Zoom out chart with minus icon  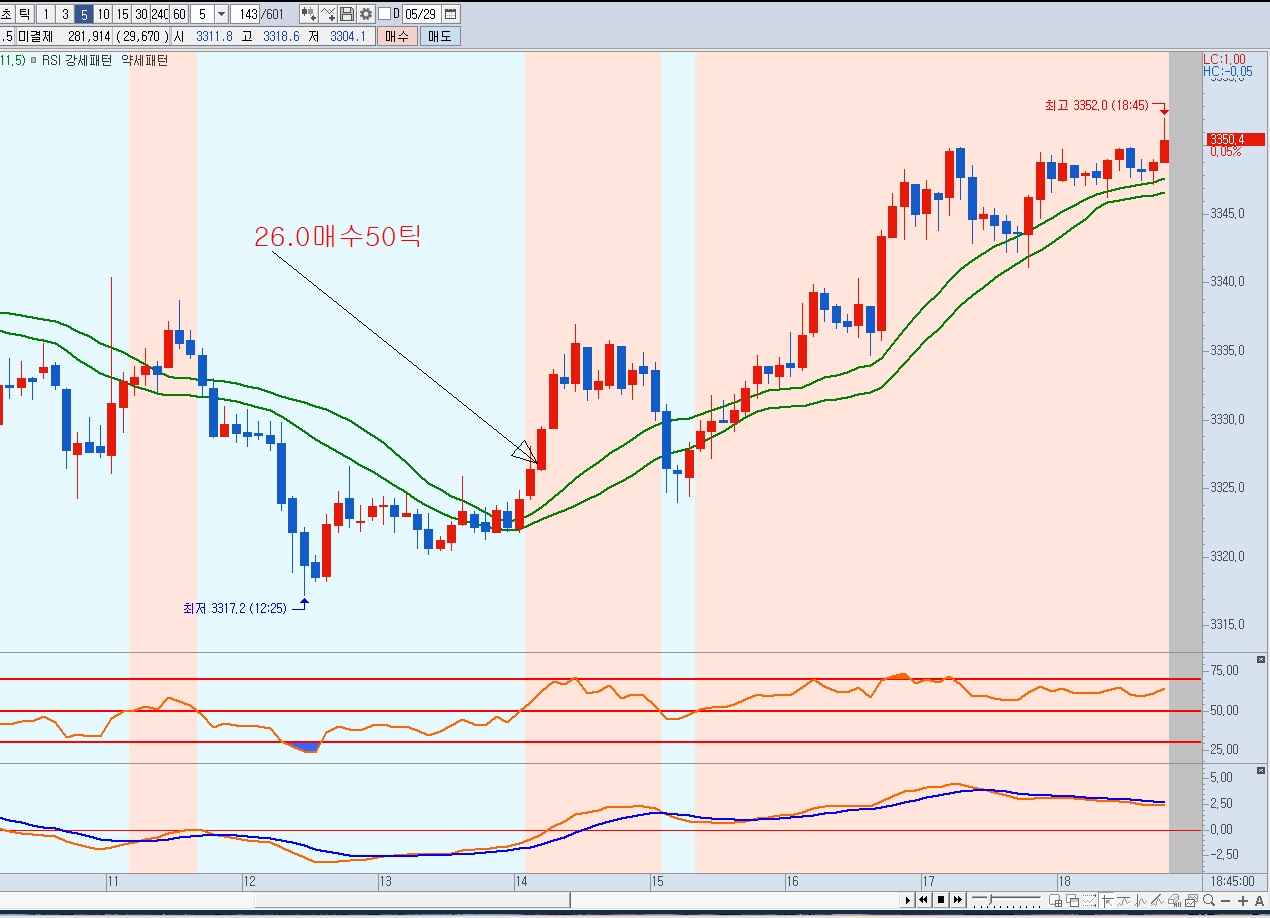coord(1225,901)
